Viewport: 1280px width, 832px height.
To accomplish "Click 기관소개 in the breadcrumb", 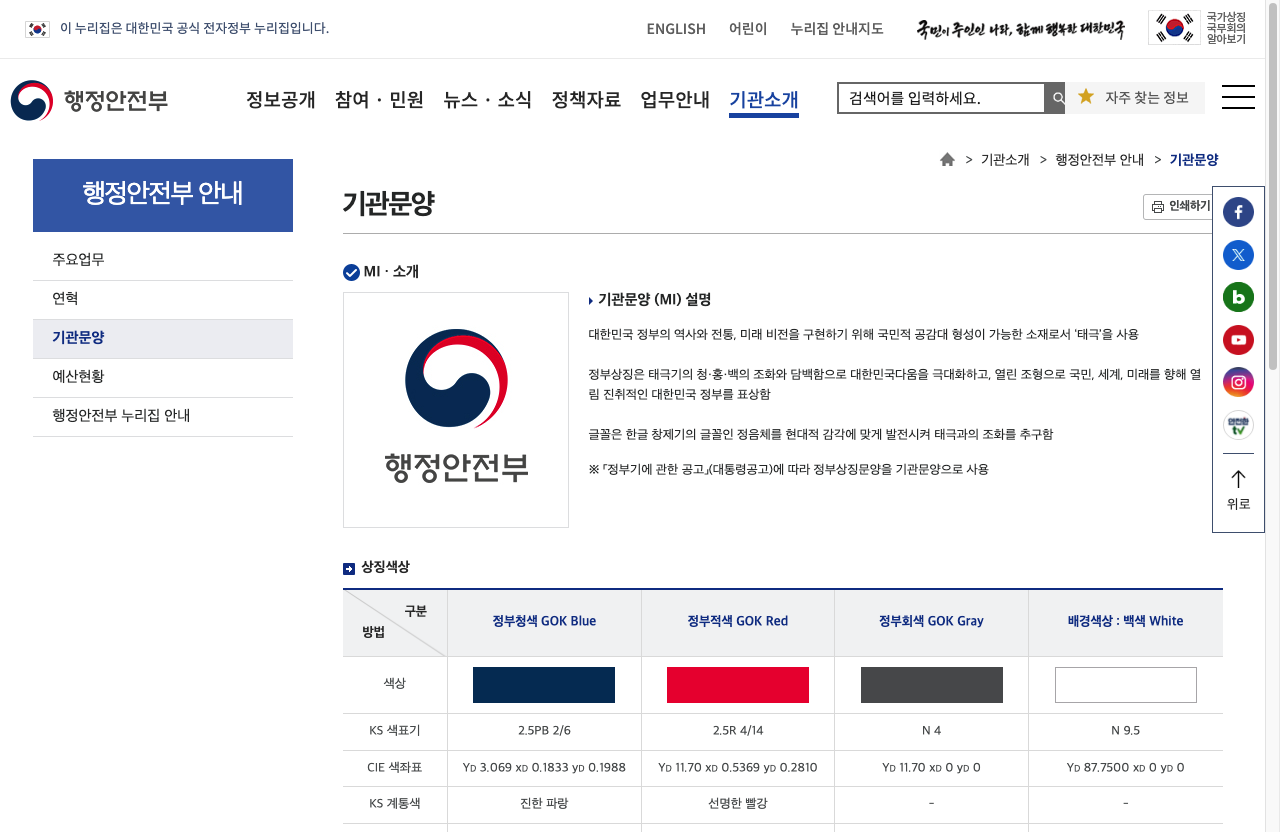I will click(x=1005, y=160).
